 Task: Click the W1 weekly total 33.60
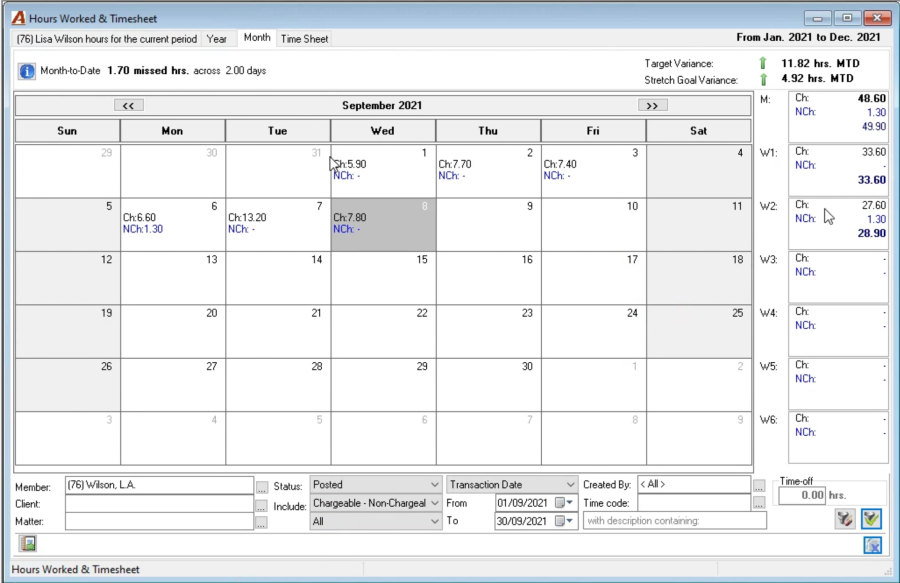871,180
